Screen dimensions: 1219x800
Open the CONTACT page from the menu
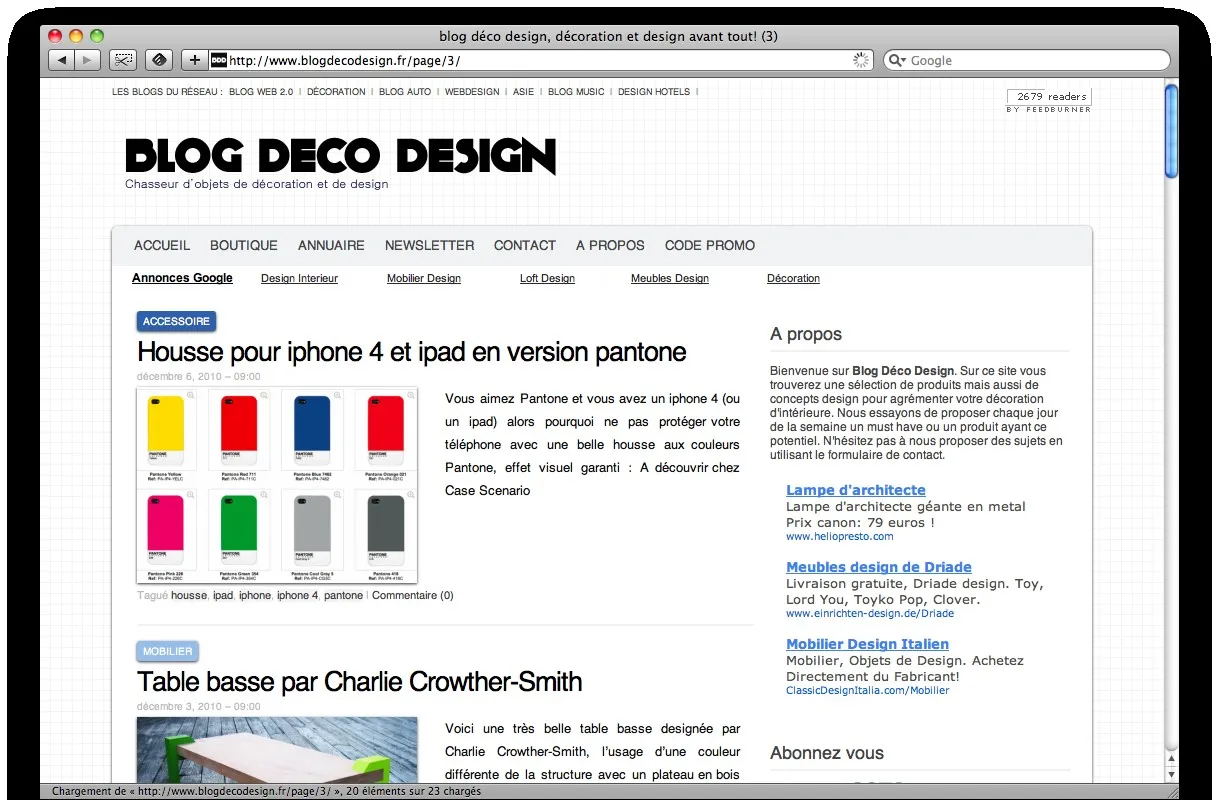[525, 245]
